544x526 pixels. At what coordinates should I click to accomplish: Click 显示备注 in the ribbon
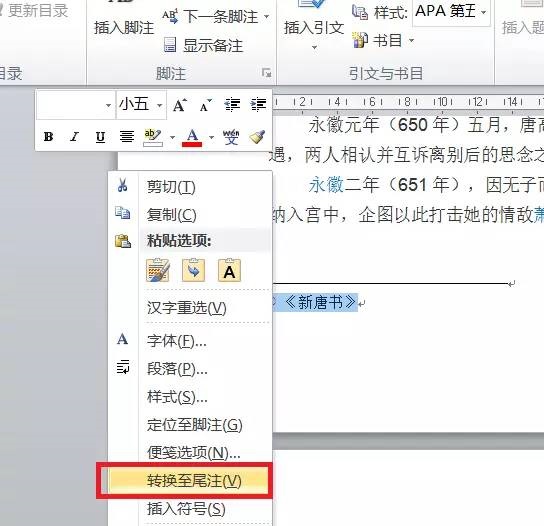point(213,45)
